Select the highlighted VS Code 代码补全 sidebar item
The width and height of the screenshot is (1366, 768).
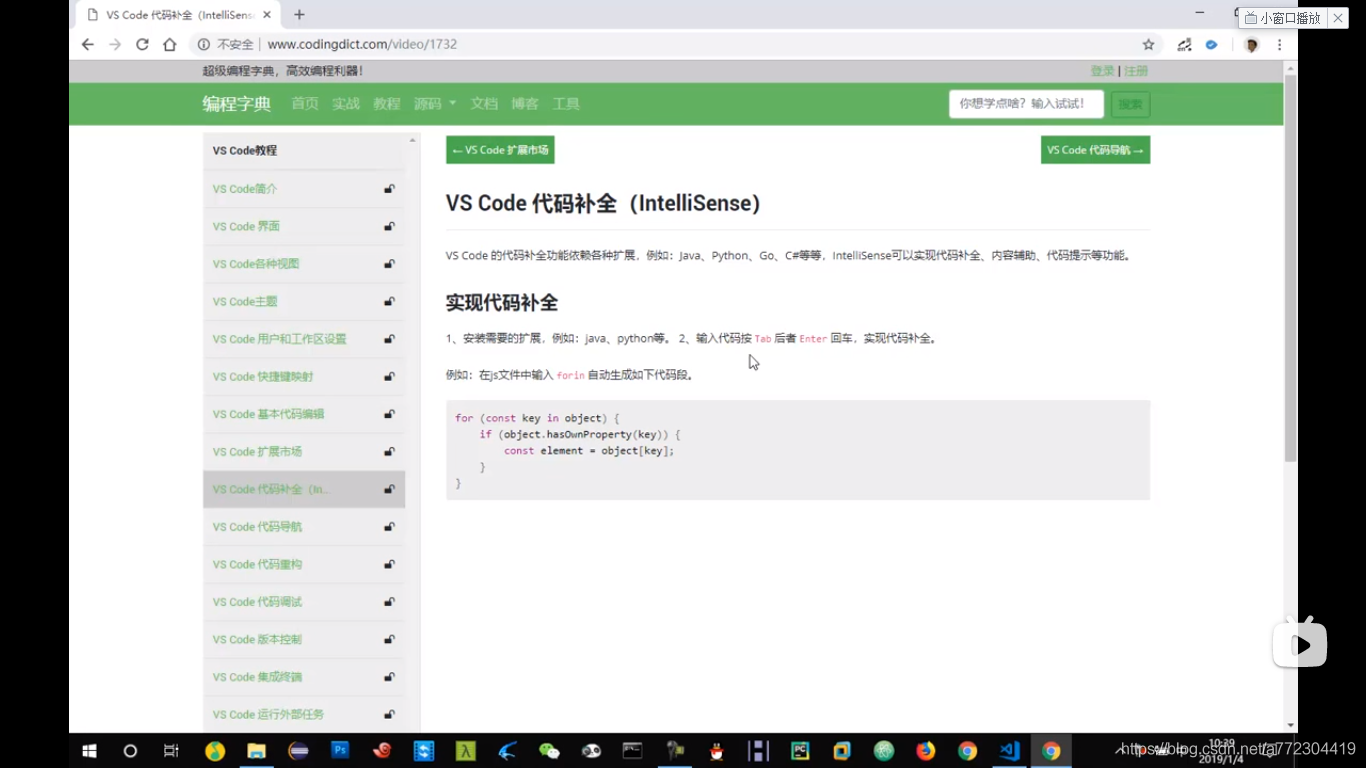(304, 489)
